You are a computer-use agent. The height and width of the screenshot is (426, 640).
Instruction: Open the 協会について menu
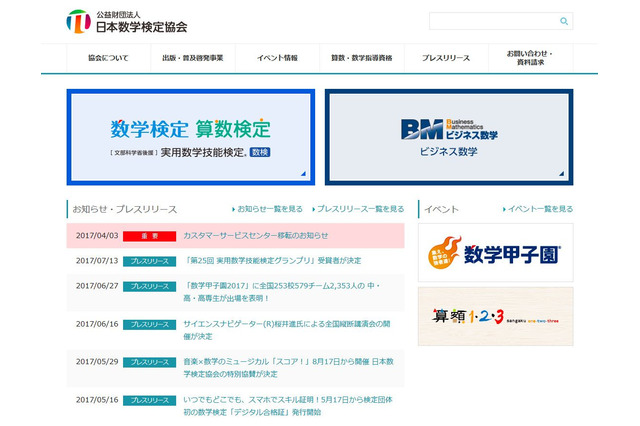[108, 58]
